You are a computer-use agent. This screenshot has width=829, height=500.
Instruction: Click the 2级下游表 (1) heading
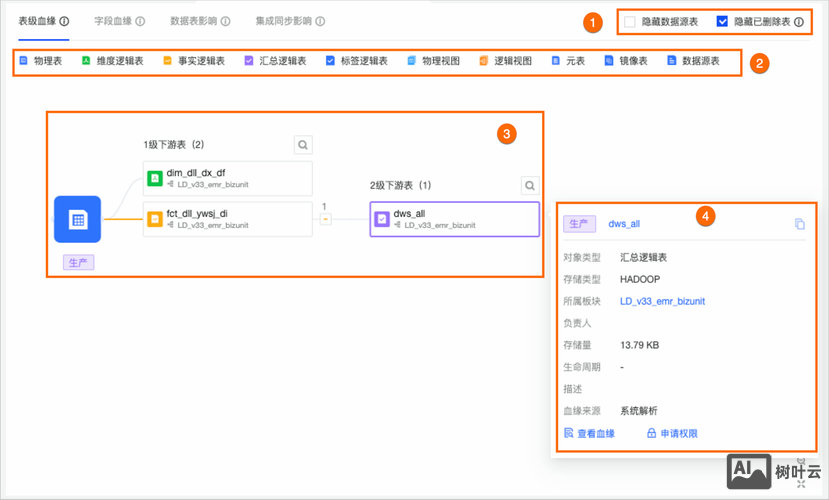tap(401, 186)
